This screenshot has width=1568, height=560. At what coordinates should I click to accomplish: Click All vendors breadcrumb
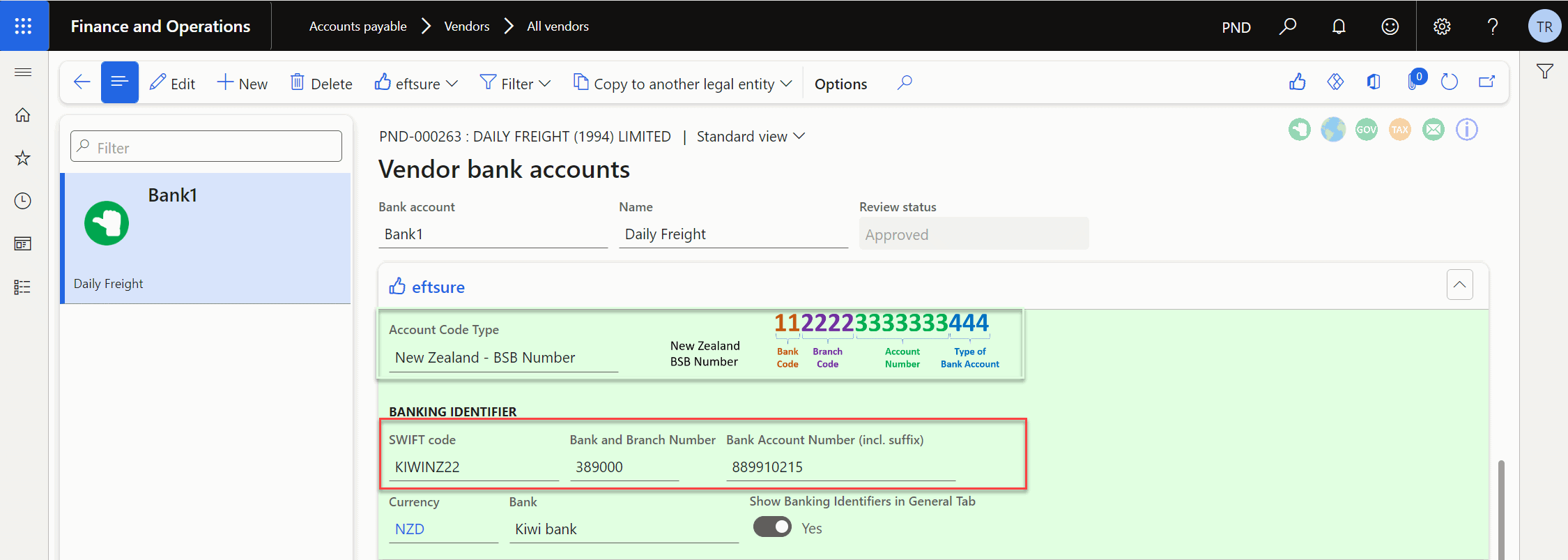558,27
